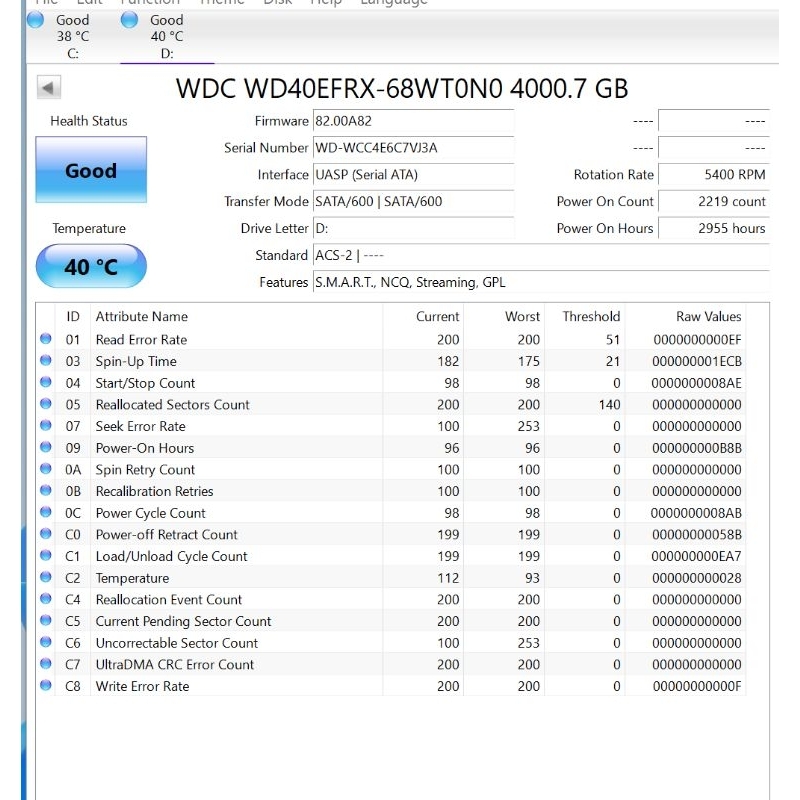
Task: Click the status orb beside UltraDMA CRC Error Count
Action: (46, 664)
